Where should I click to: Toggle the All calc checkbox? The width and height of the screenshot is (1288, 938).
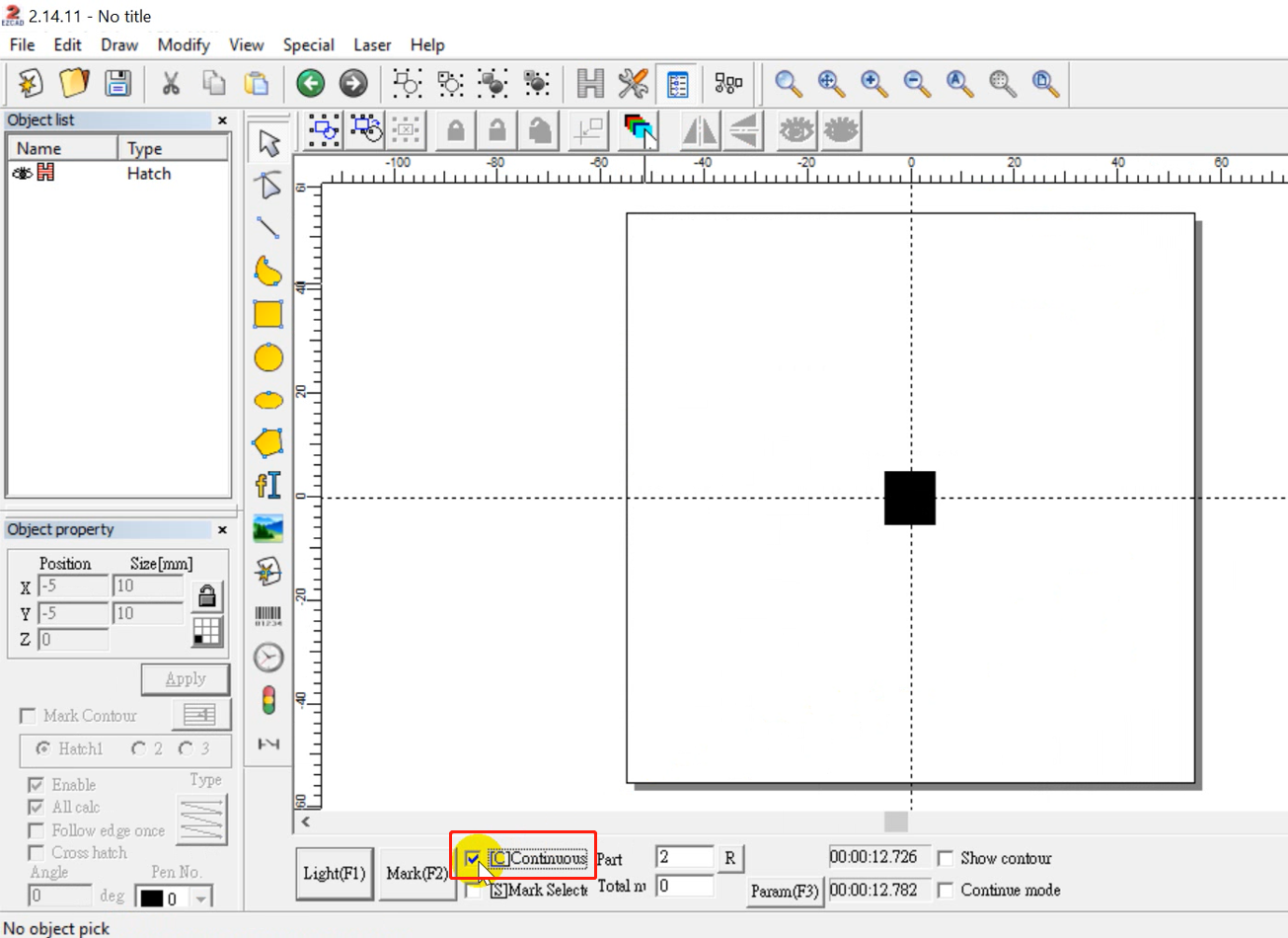click(36, 808)
